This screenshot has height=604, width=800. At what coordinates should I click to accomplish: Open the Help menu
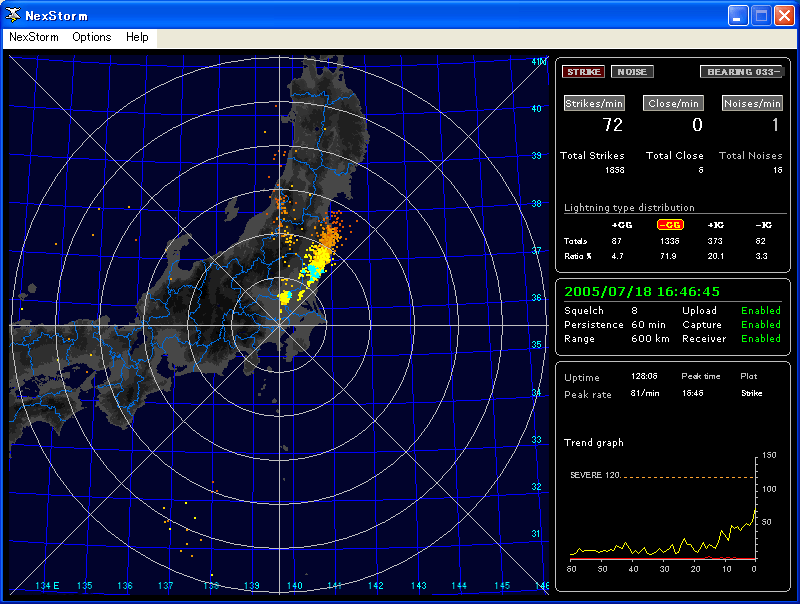pos(137,37)
